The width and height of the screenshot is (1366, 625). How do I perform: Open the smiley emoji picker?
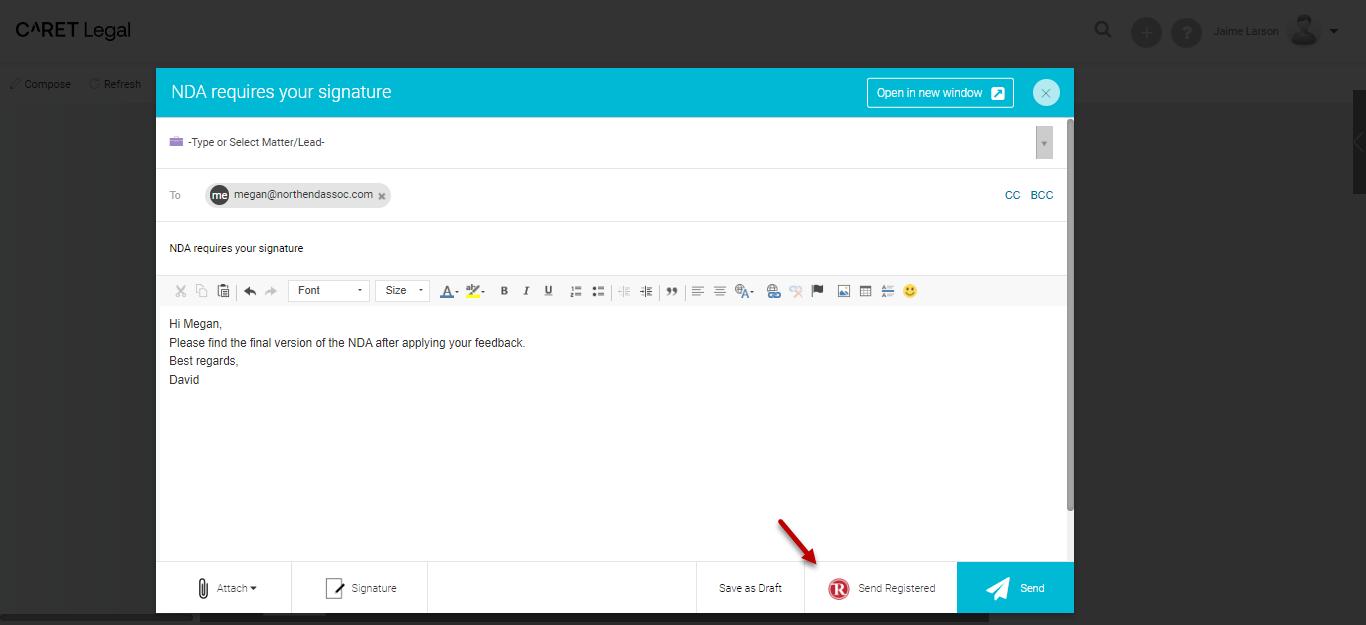[x=910, y=291]
